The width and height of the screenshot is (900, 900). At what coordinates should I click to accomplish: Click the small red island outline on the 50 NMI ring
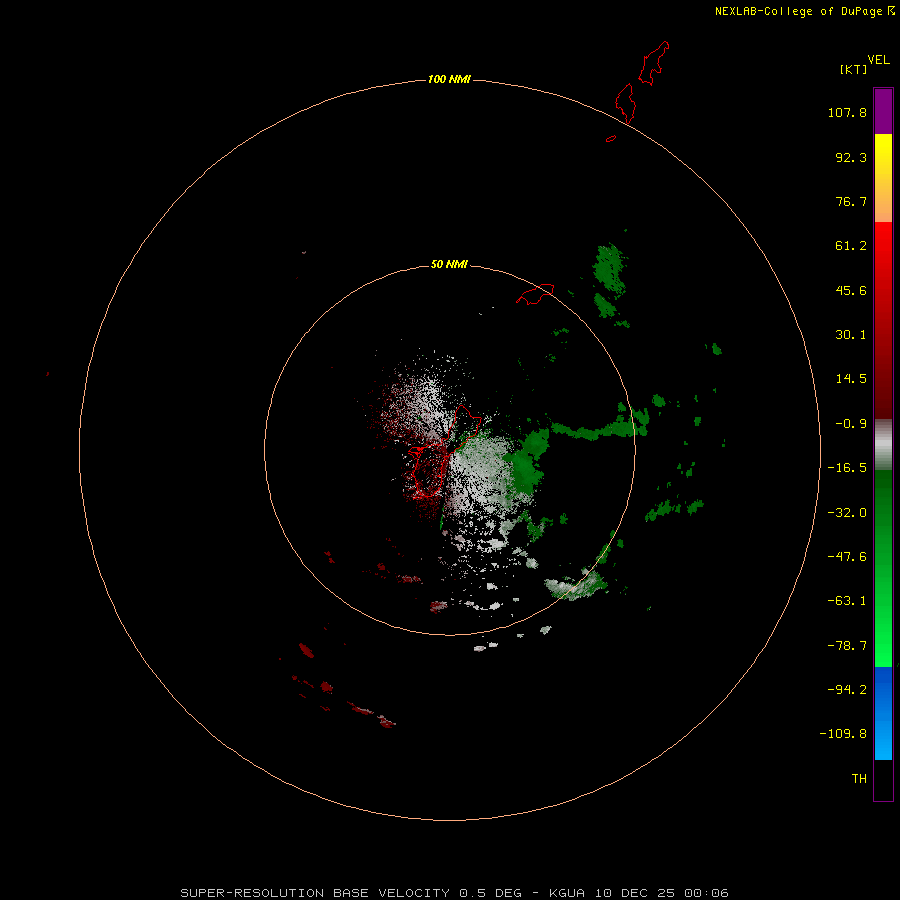(535, 294)
